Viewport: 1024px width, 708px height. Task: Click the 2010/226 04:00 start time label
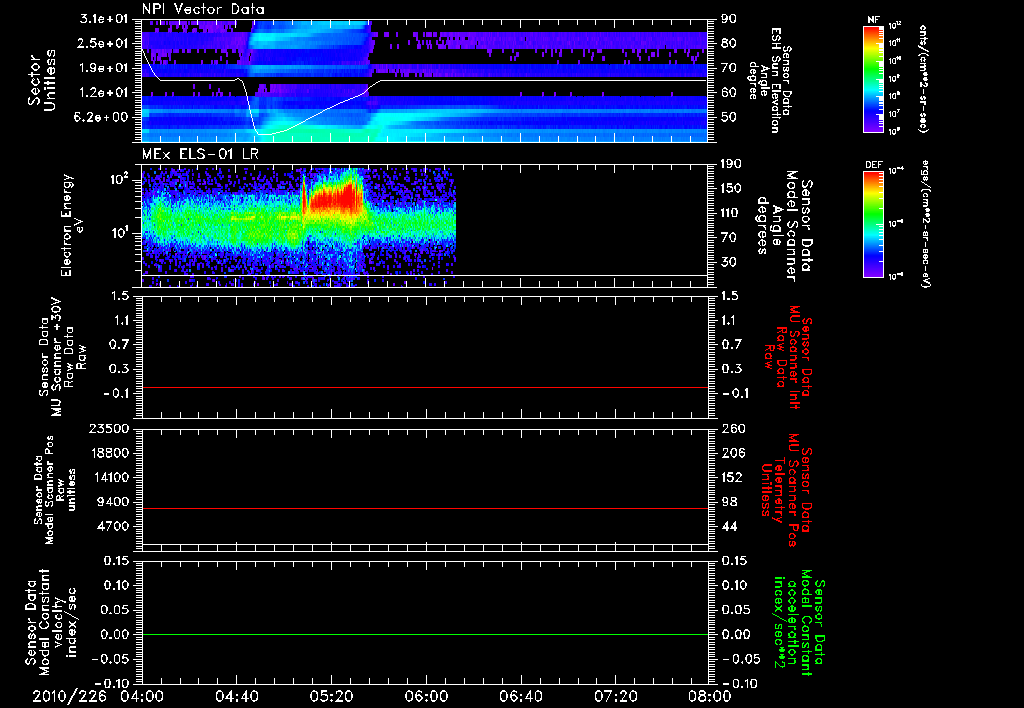pyautogui.click(x=98, y=697)
